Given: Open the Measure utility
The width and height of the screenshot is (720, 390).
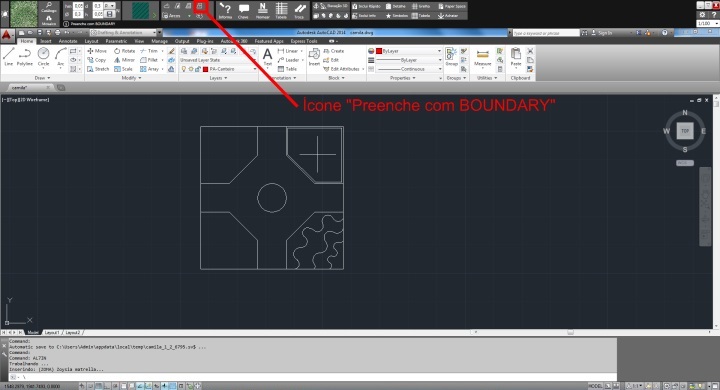Looking at the screenshot, I should click(x=483, y=58).
